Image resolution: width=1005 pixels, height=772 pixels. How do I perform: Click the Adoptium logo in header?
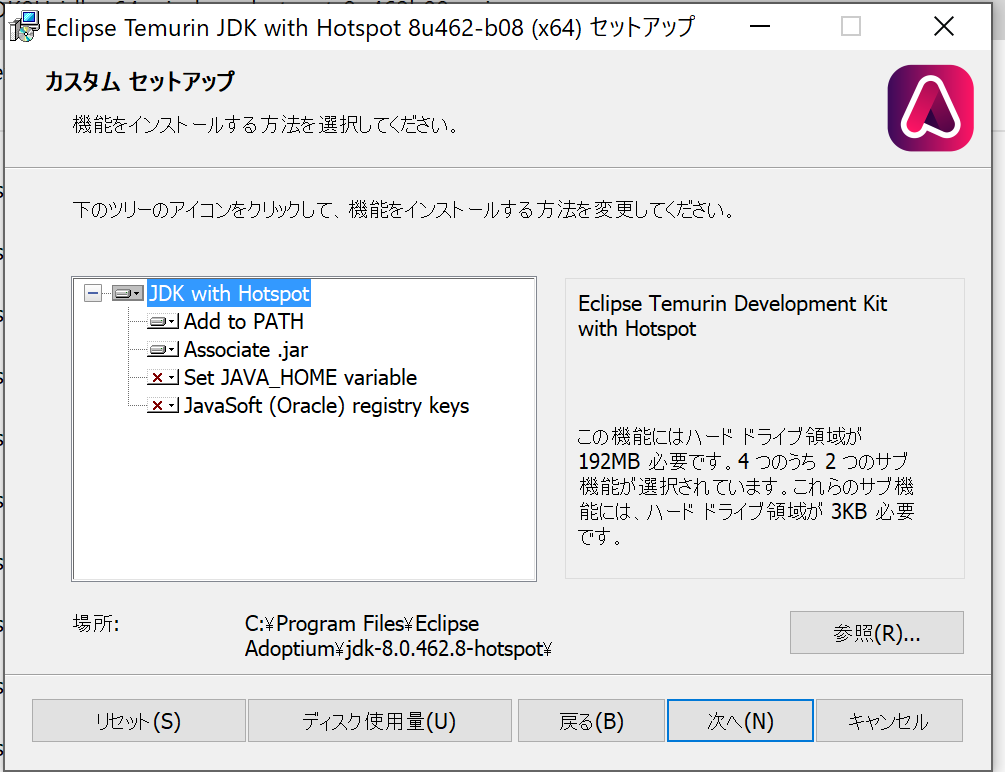(x=931, y=108)
